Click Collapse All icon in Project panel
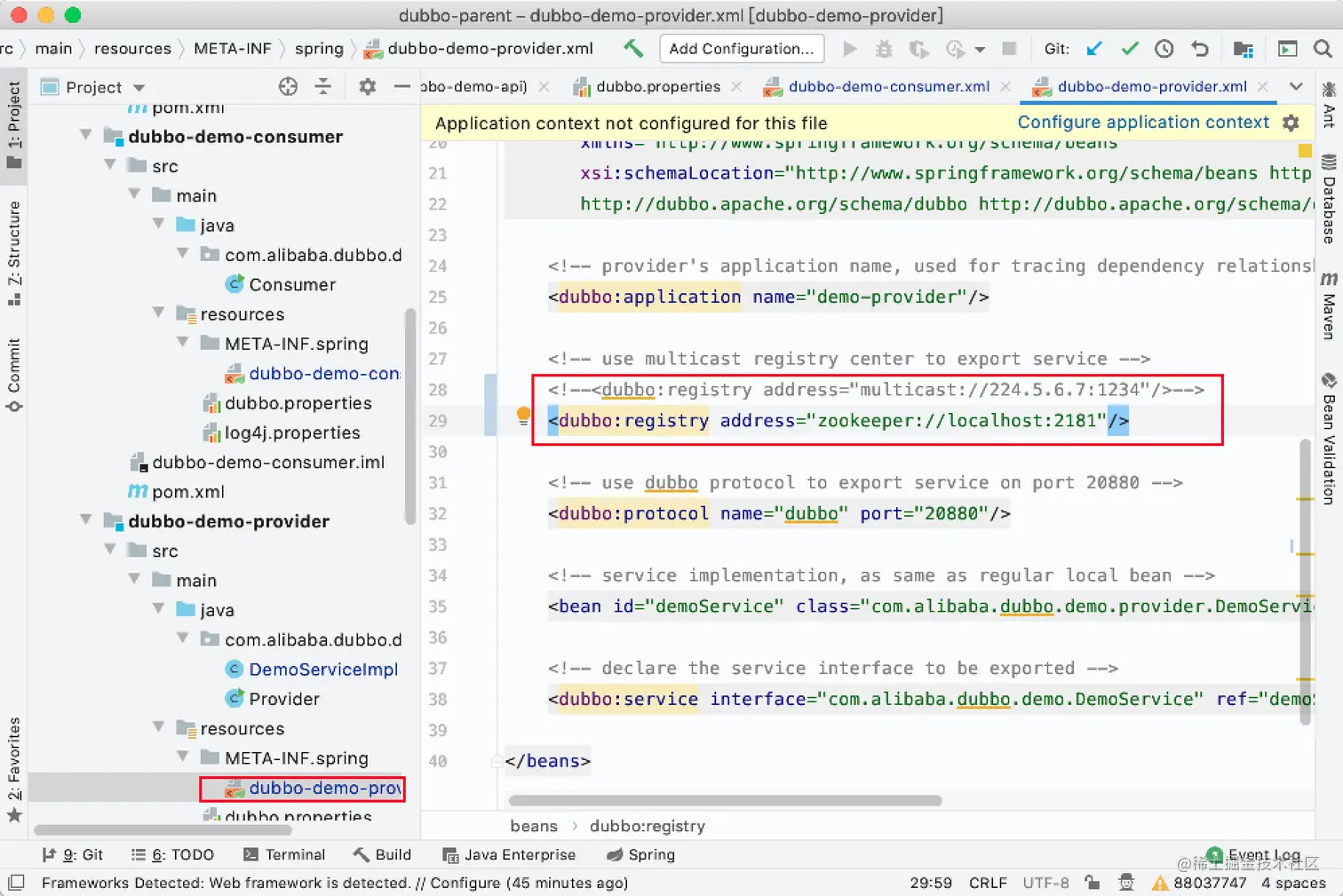1343x896 pixels. click(x=323, y=86)
